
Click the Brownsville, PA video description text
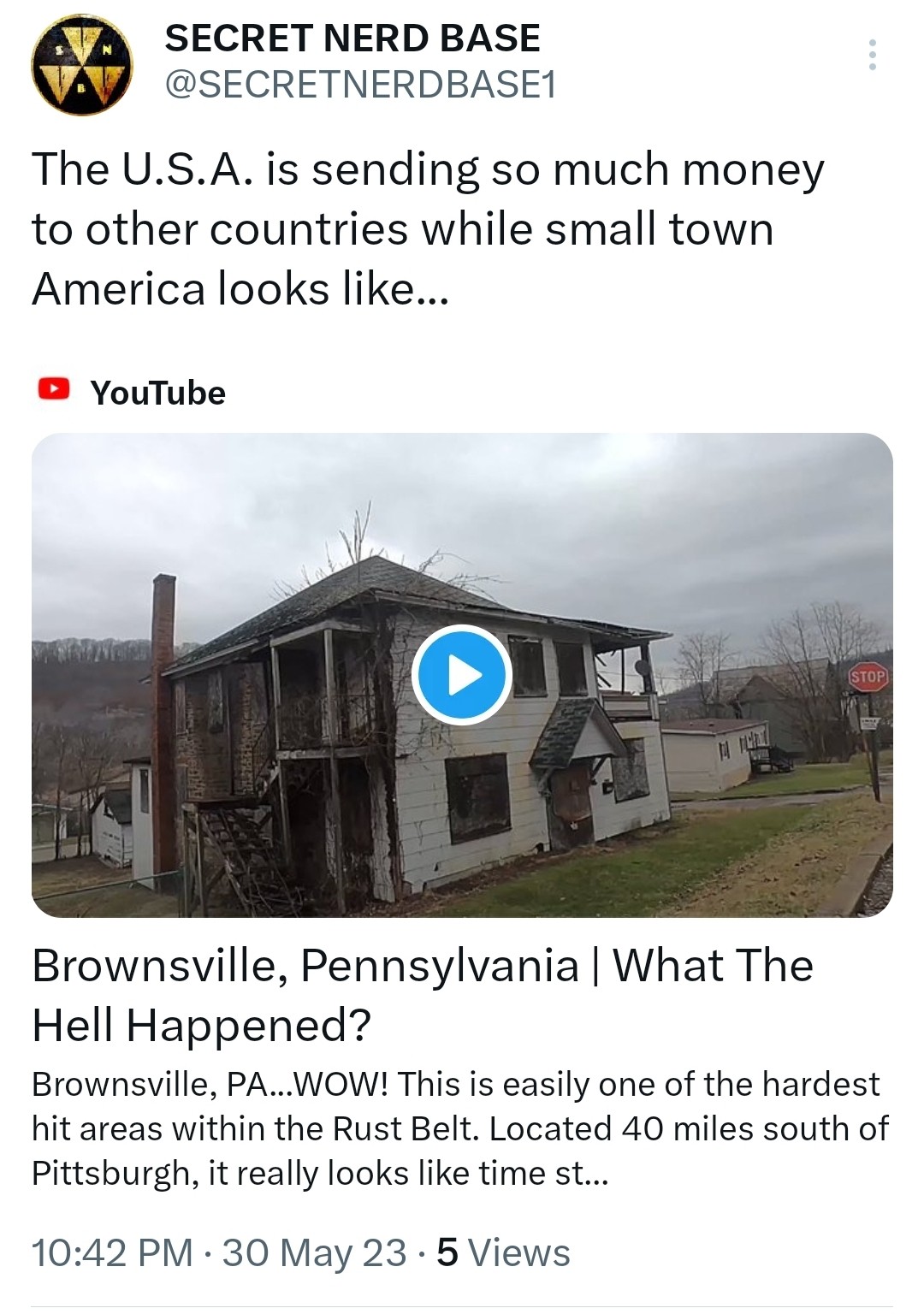[460, 1128]
